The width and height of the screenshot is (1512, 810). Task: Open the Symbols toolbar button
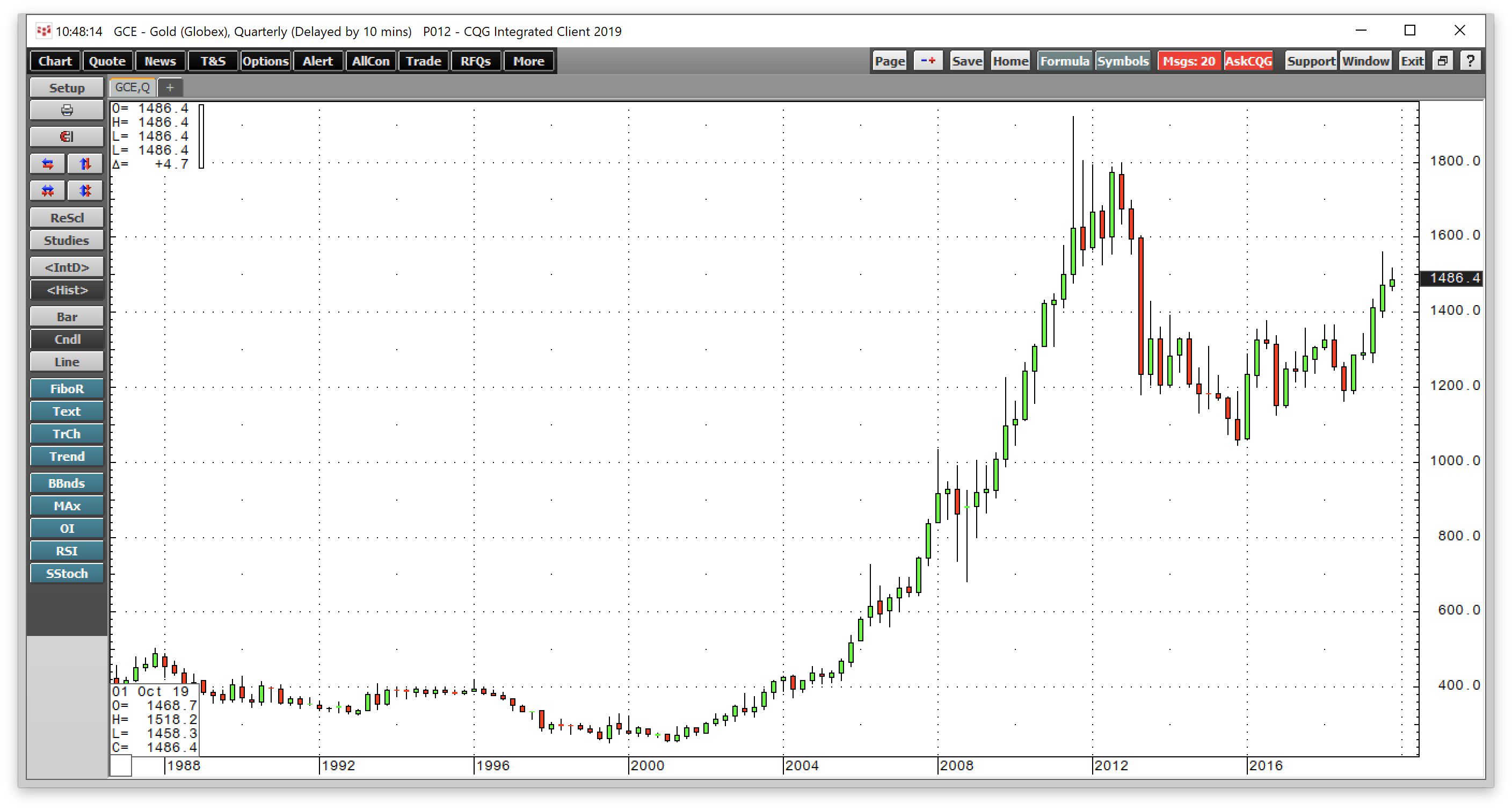click(1122, 61)
